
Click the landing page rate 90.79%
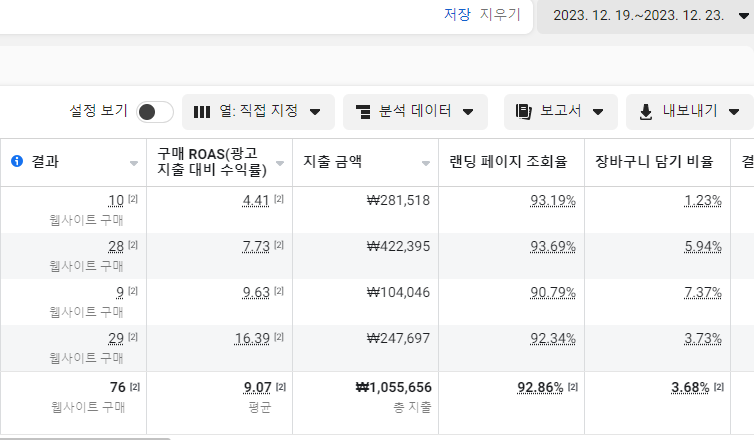point(553,292)
